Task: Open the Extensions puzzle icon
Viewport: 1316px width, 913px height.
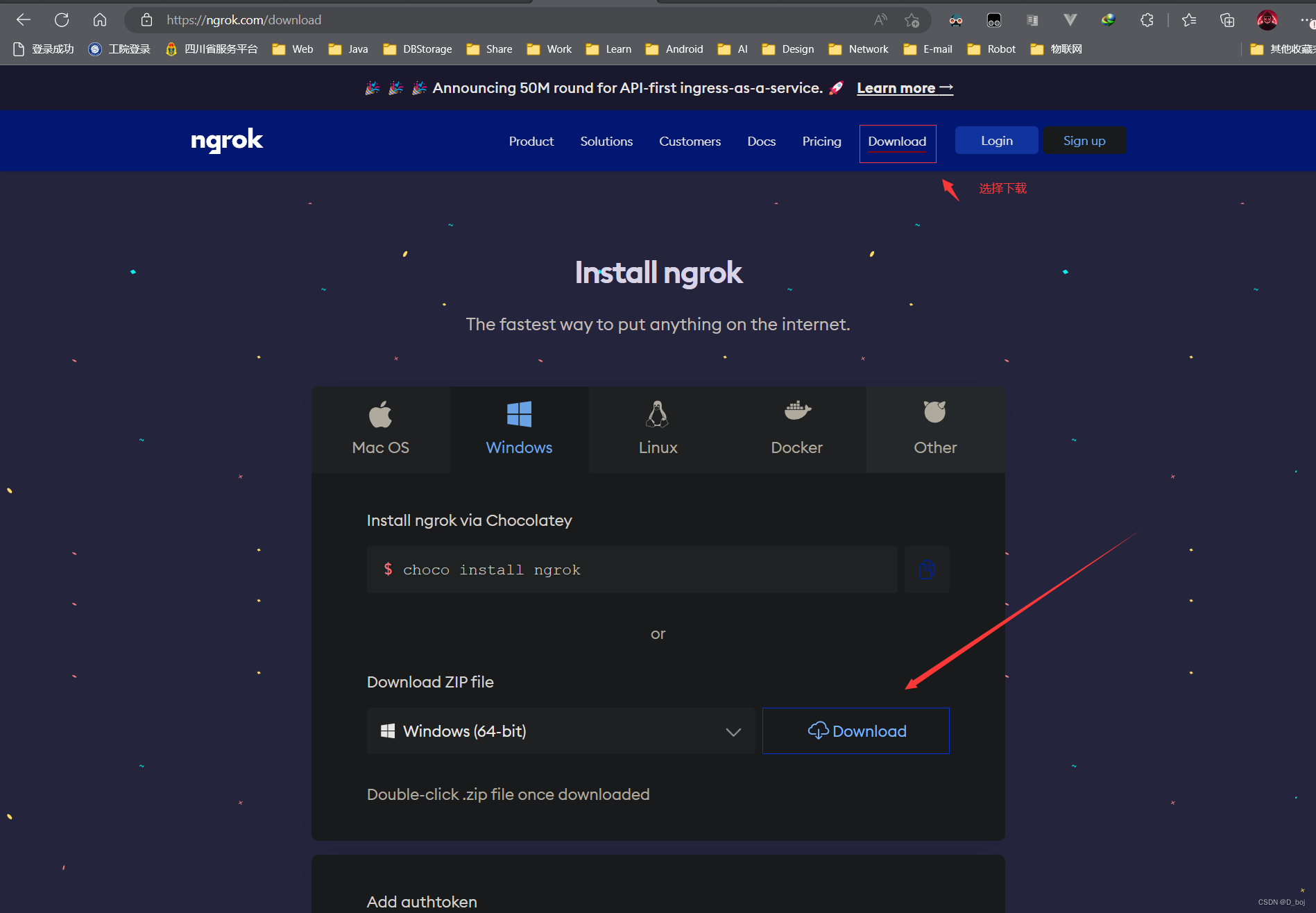Action: tap(1147, 20)
